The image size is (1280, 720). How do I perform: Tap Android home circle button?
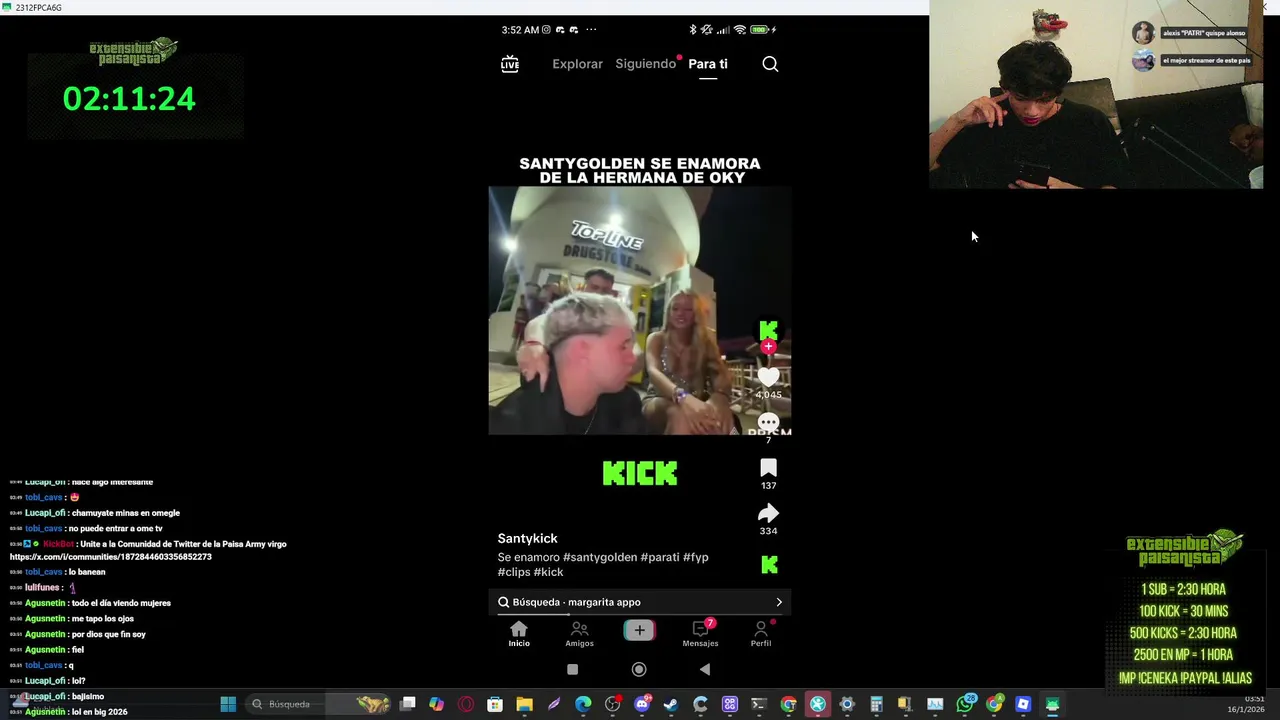(x=639, y=669)
